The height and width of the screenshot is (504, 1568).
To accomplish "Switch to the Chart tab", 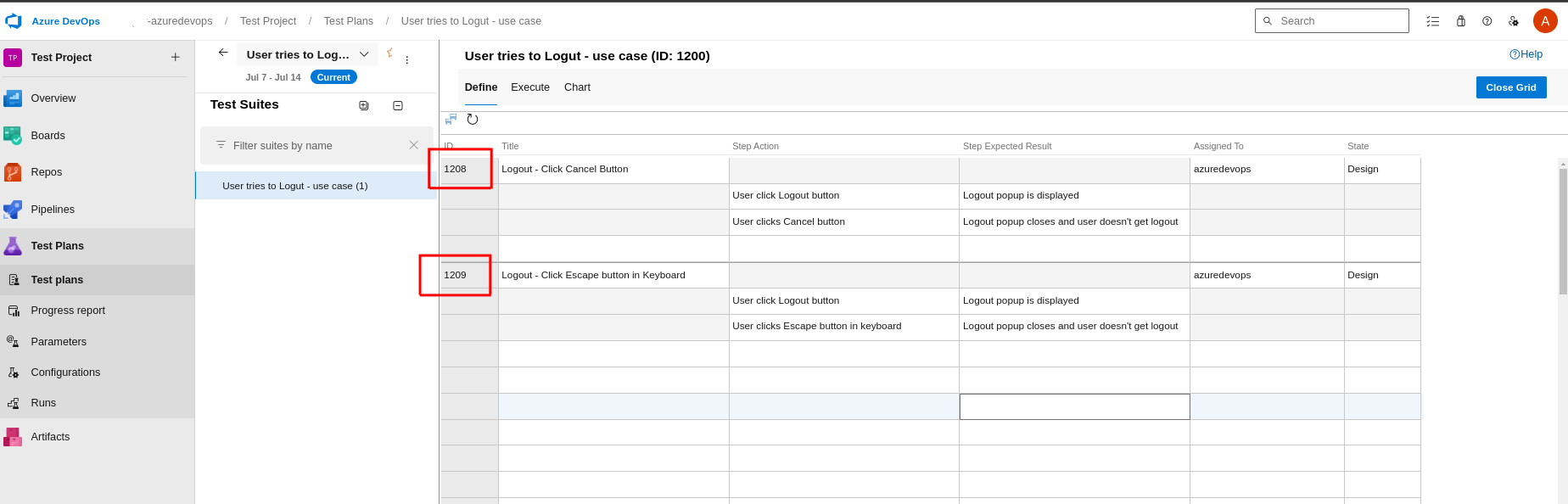I will (x=577, y=87).
